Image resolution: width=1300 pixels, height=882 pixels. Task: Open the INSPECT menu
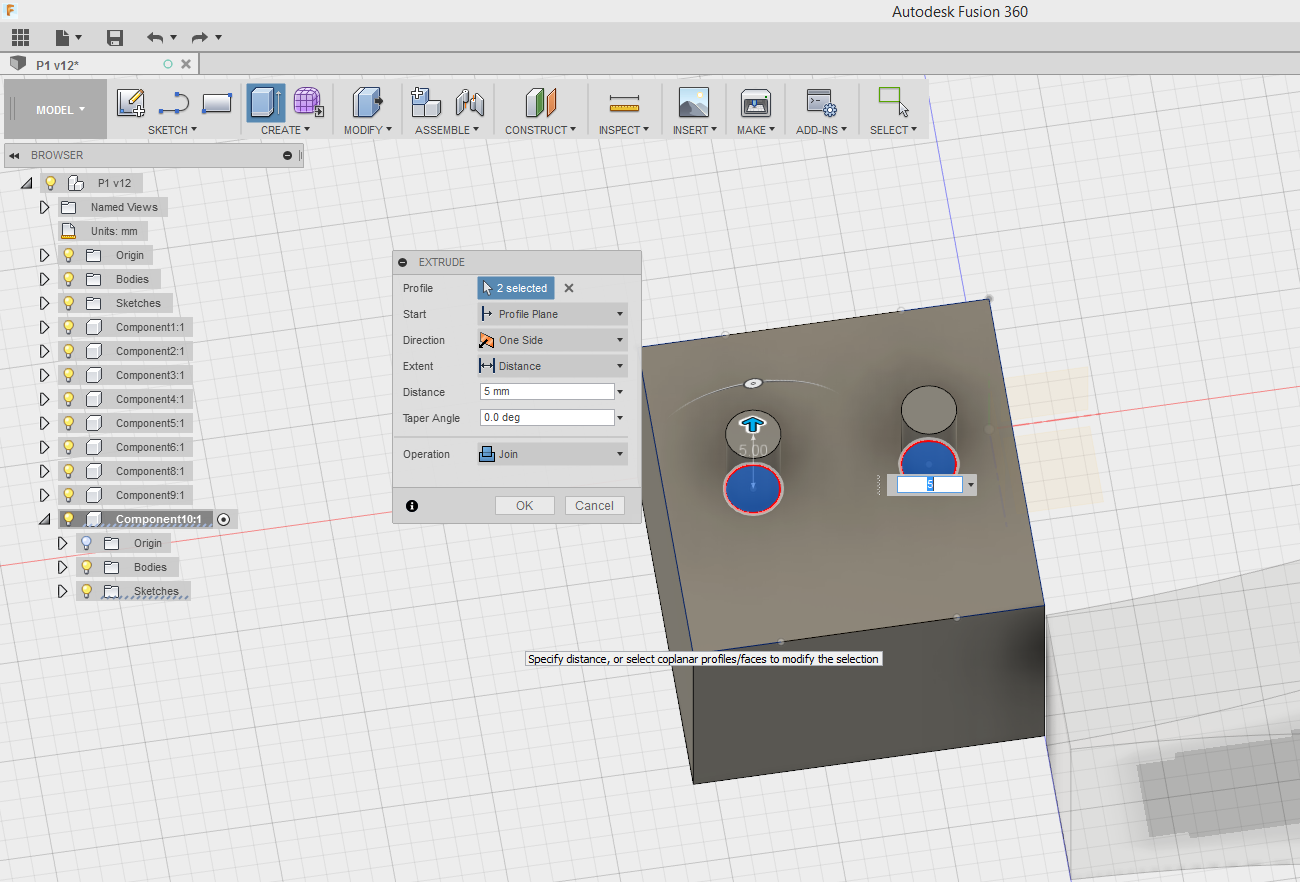[x=624, y=130]
